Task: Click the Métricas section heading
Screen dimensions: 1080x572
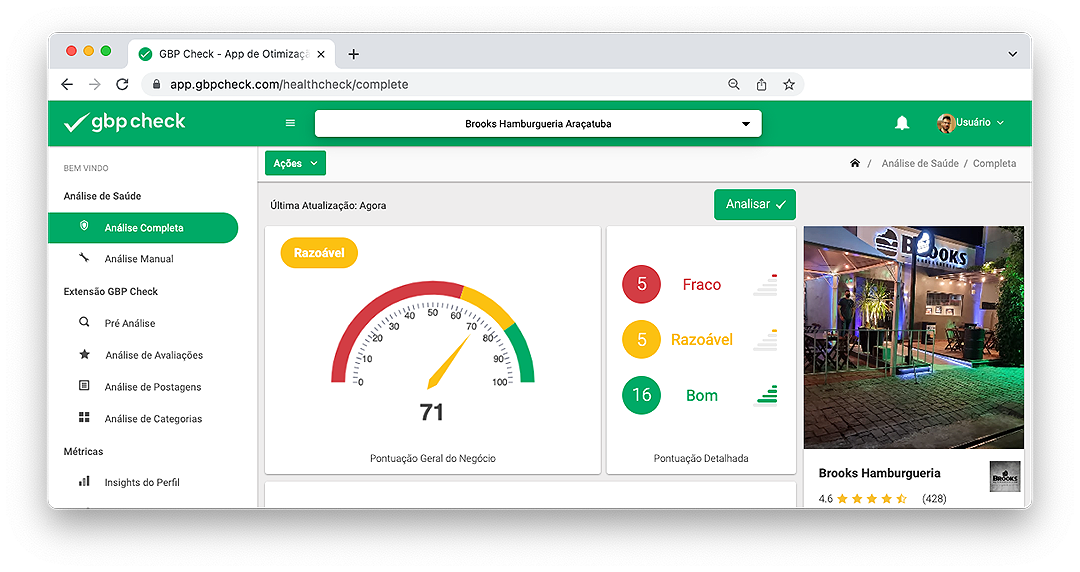Action: pos(83,451)
